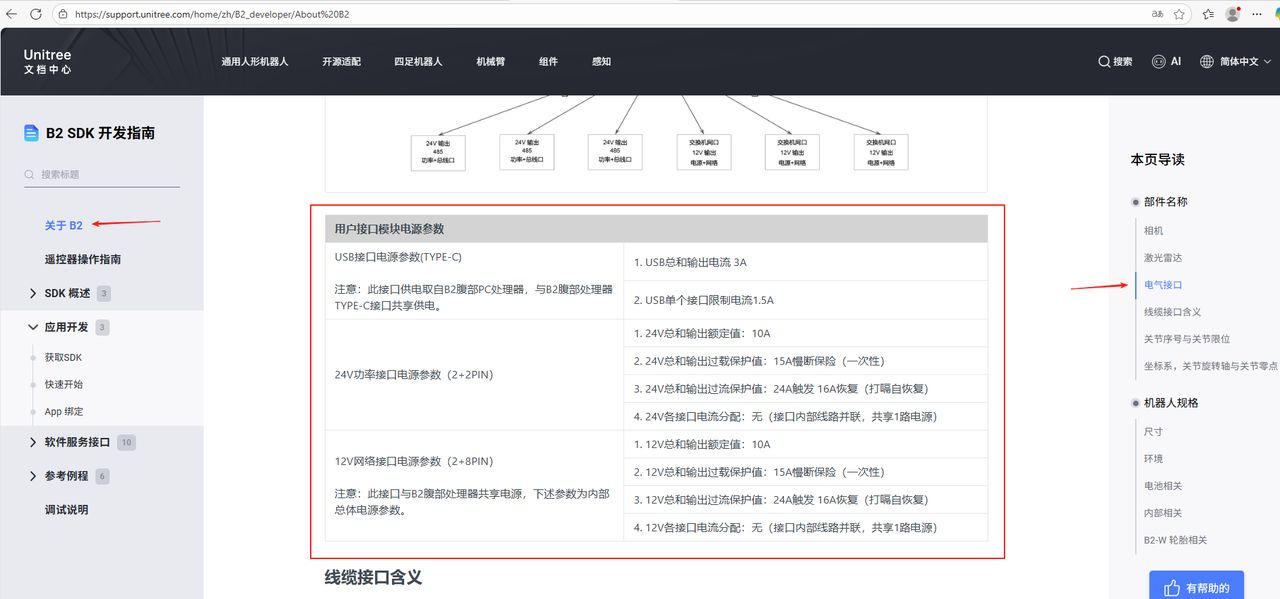Click the Unitree 文档中心 logo
The image size is (1280, 599).
coord(47,61)
